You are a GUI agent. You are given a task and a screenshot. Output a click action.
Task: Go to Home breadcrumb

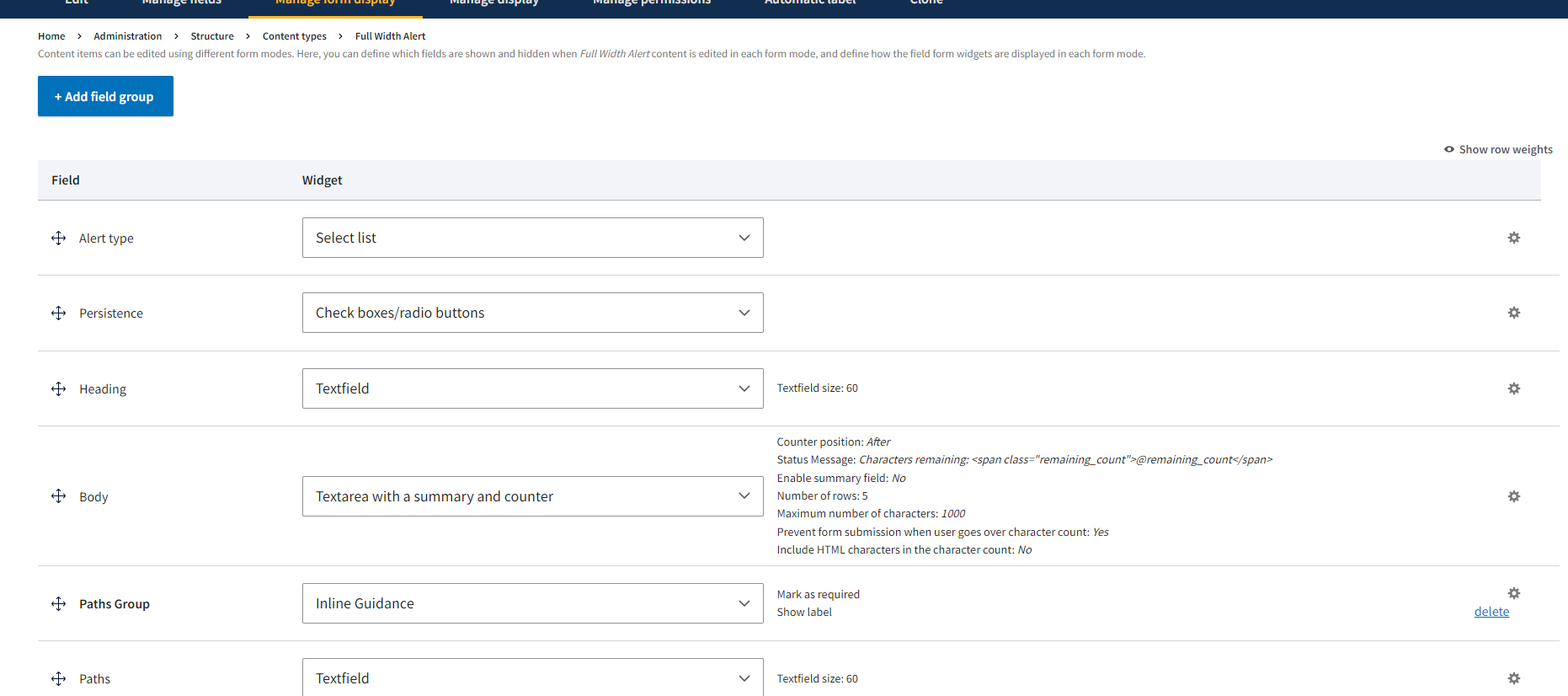pyautogui.click(x=51, y=36)
